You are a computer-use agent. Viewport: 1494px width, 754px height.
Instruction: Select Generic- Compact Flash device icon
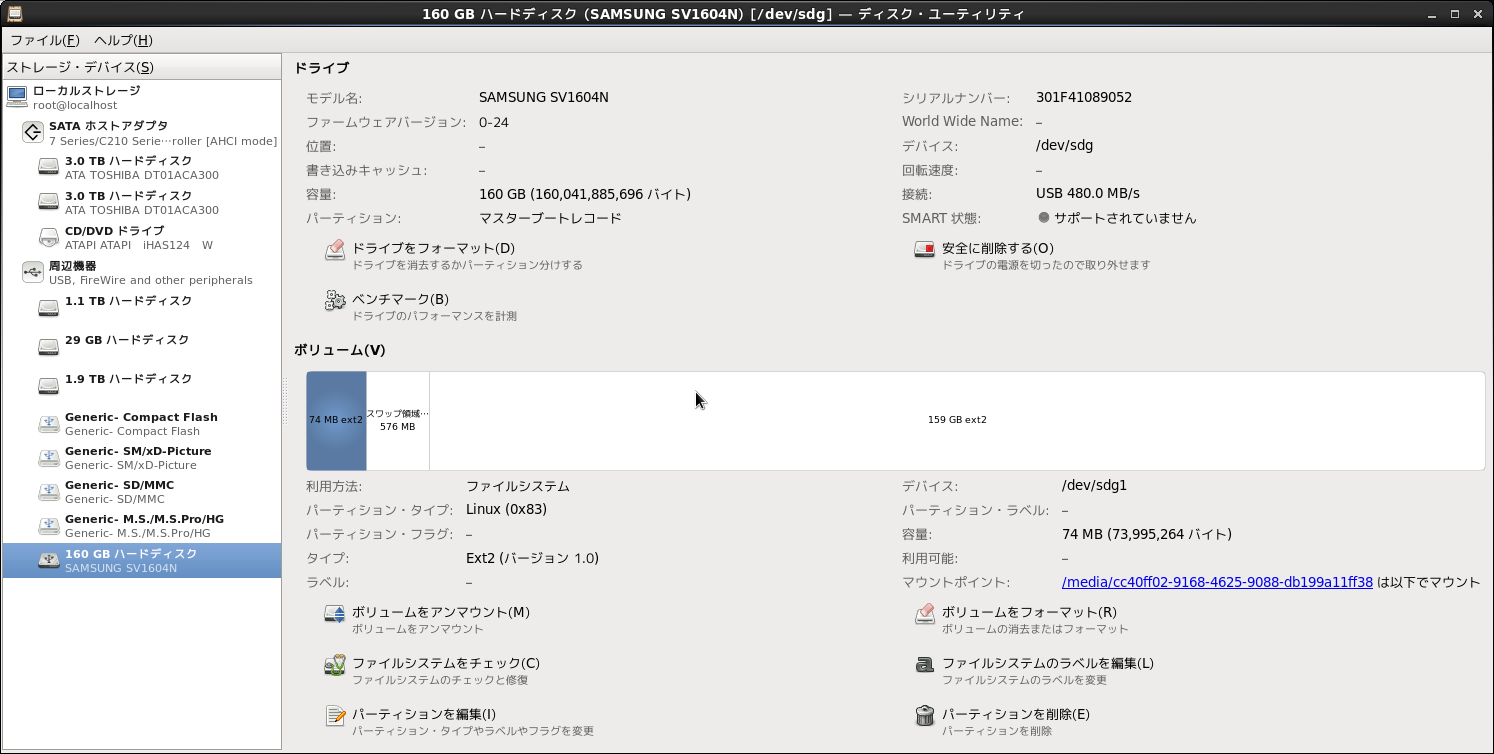49,424
